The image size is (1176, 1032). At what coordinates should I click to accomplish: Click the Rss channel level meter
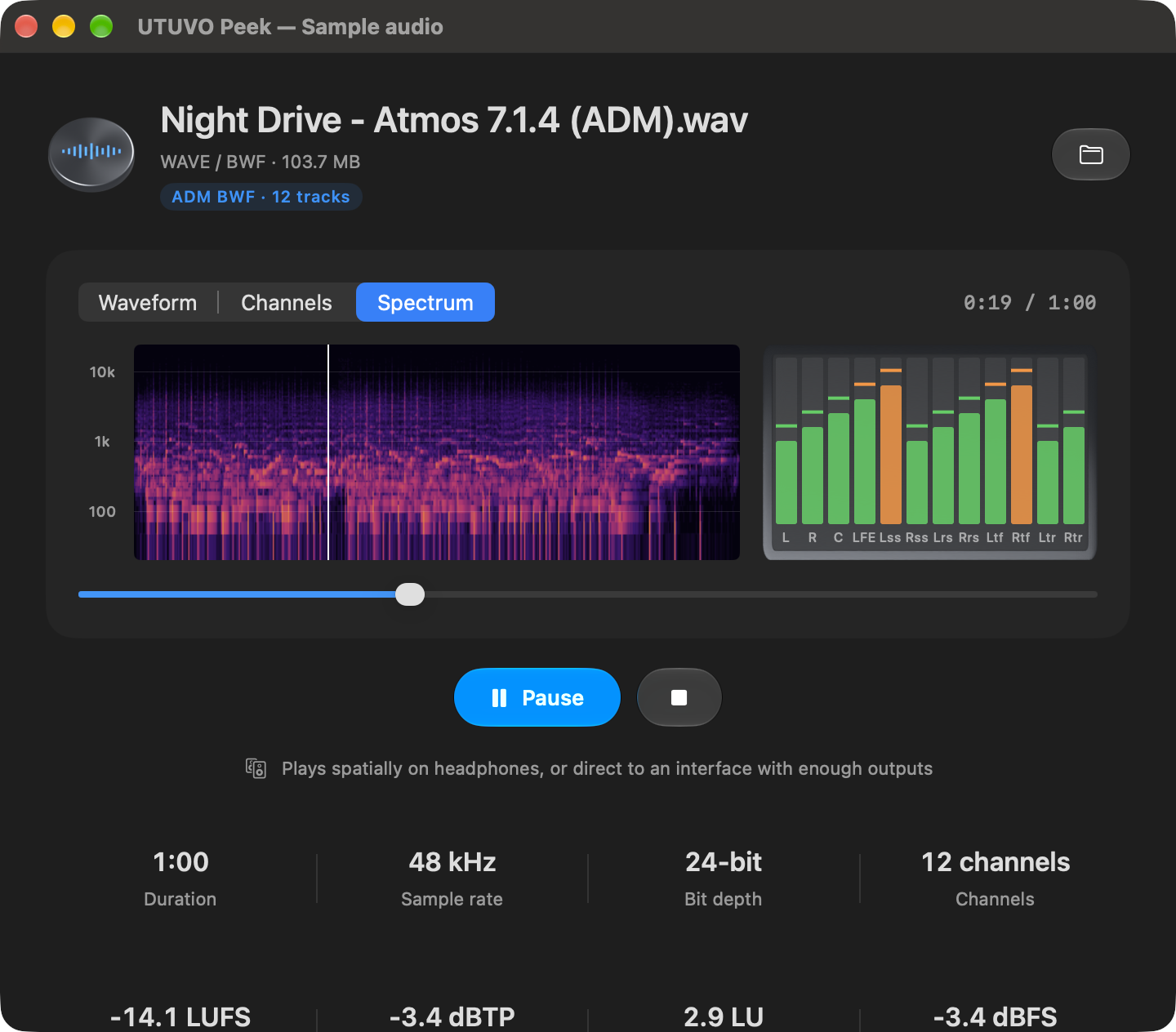coord(917,441)
